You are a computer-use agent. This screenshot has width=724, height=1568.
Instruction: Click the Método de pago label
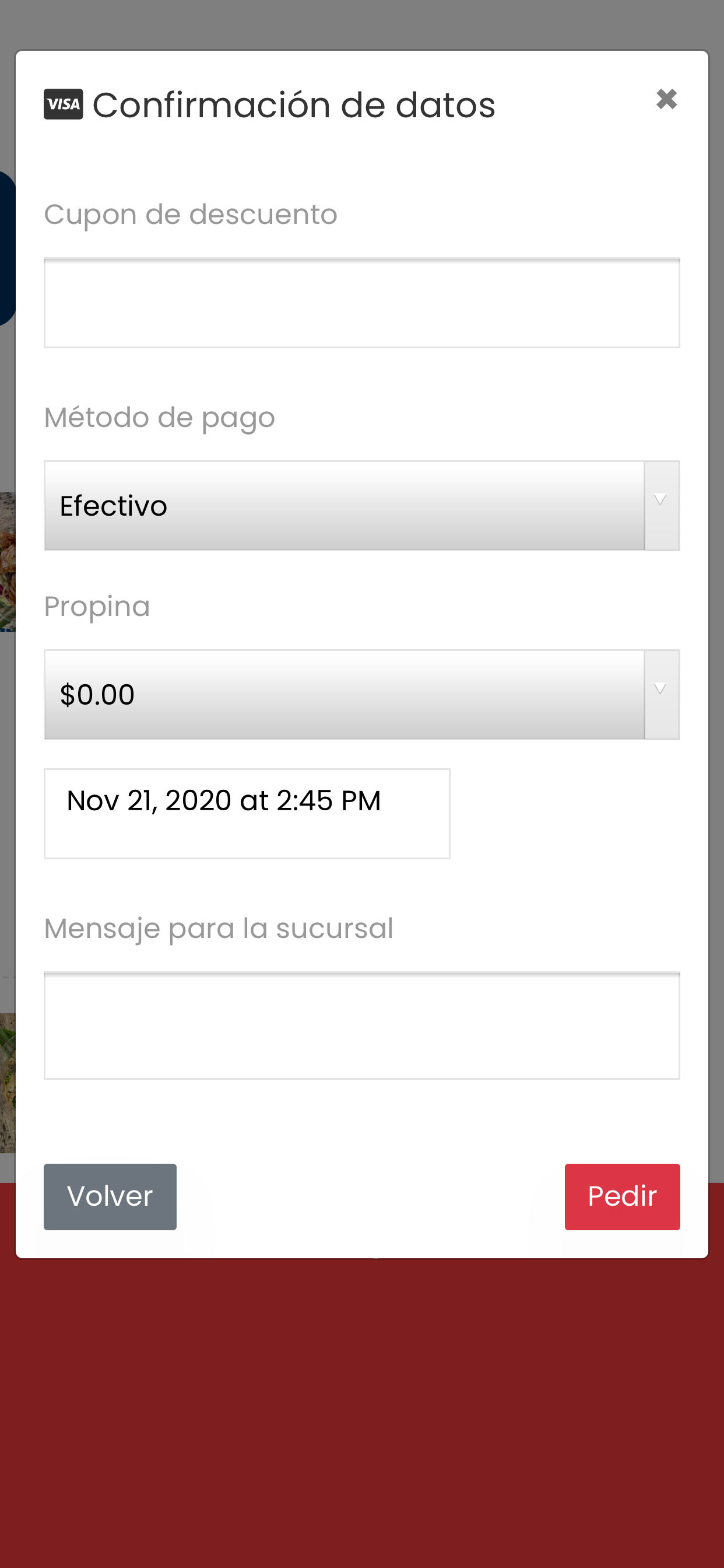coord(159,418)
